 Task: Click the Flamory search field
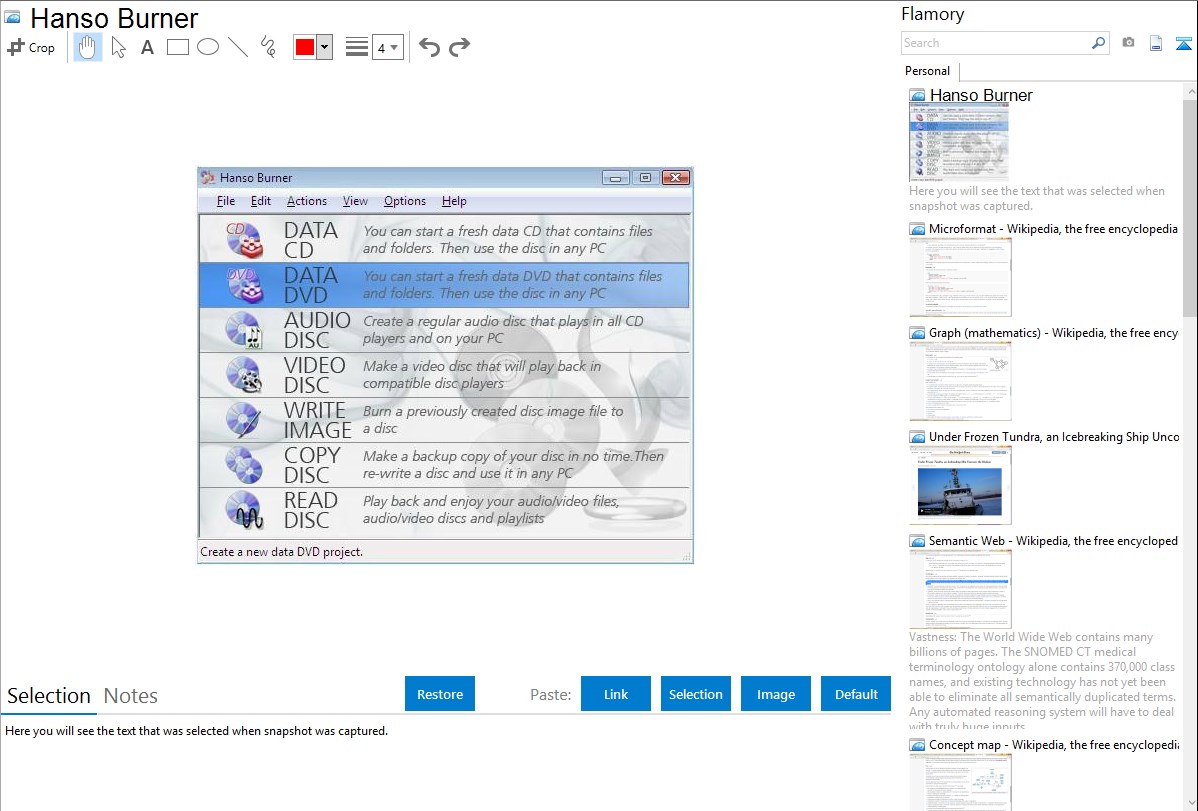pyautogui.click(x=995, y=43)
